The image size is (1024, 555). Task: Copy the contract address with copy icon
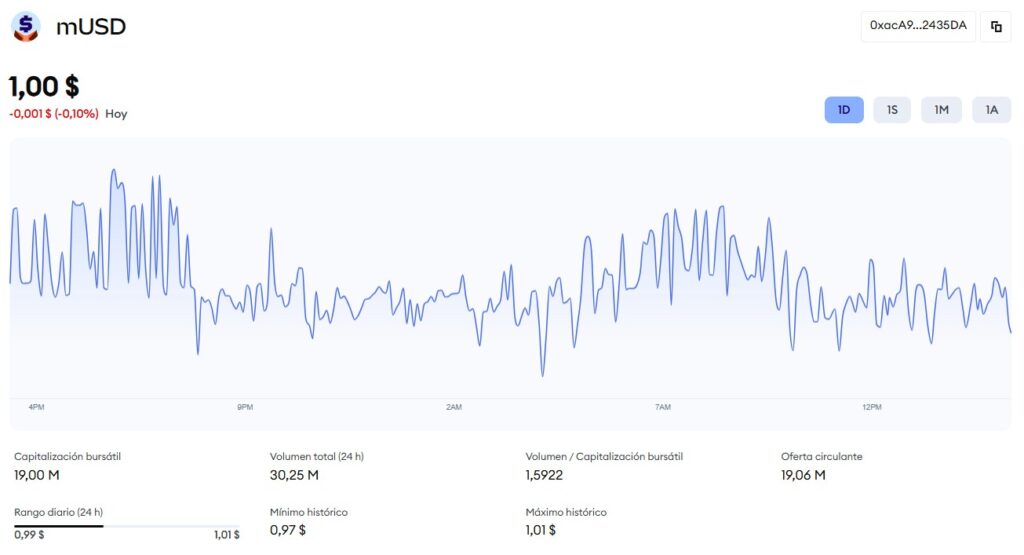tap(996, 26)
